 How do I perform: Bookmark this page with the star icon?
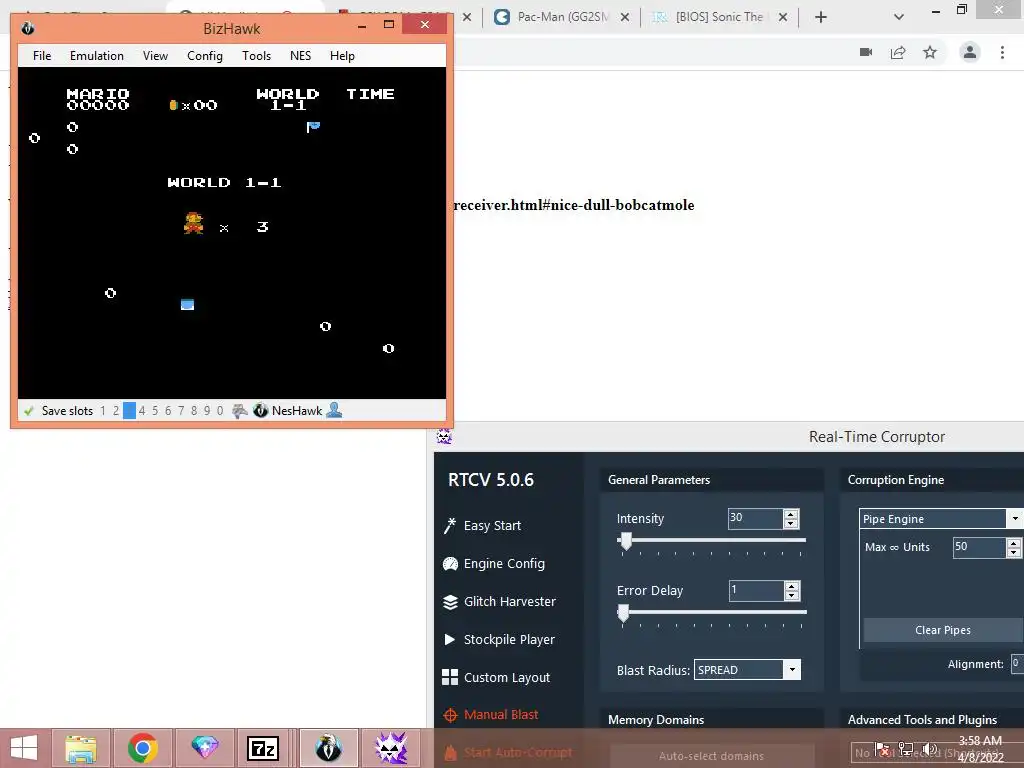930,52
